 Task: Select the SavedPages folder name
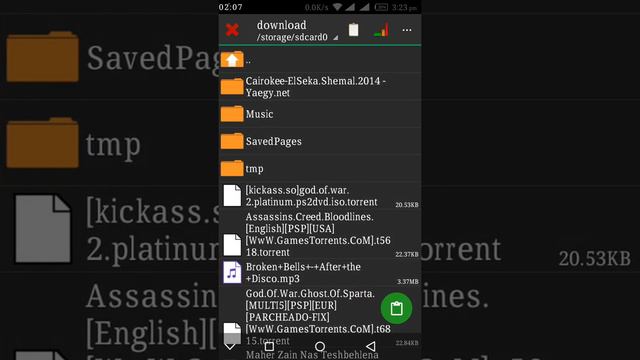point(273,142)
